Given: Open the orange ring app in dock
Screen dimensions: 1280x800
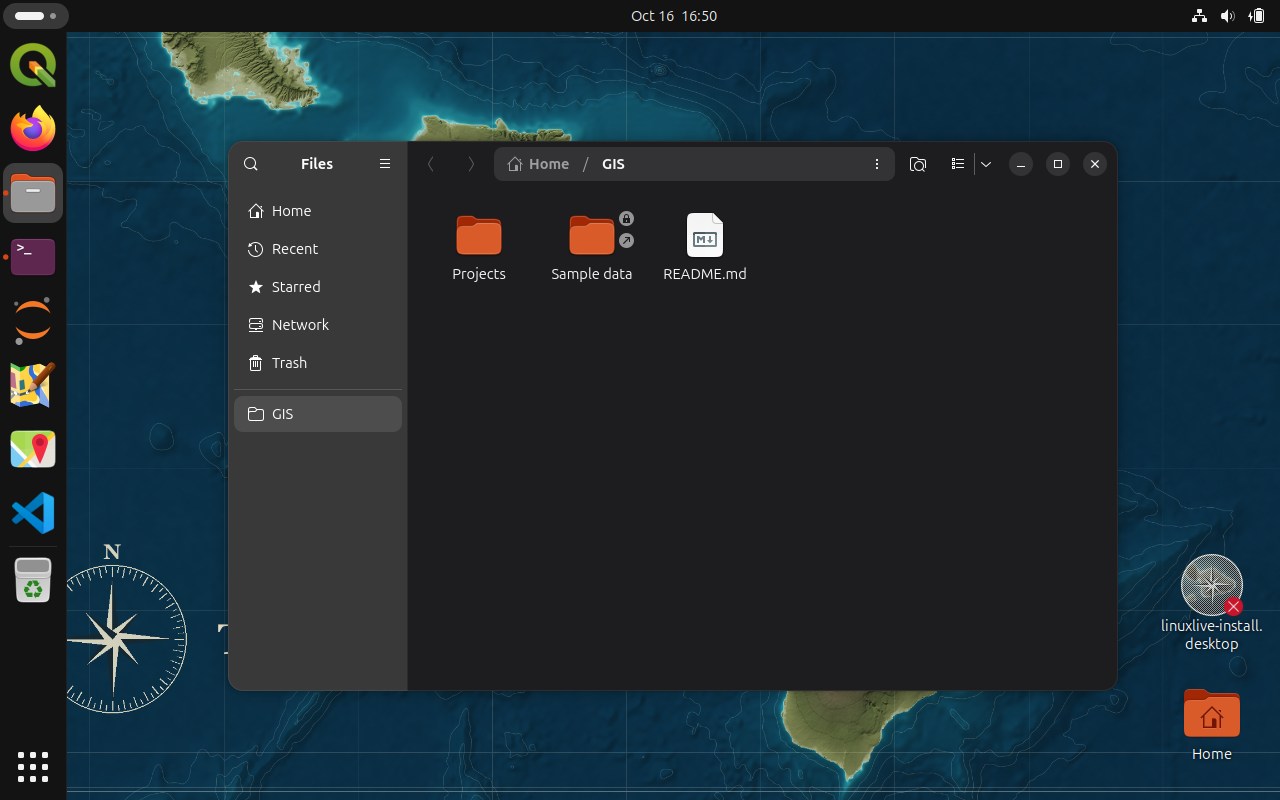Looking at the screenshot, I should [x=33, y=321].
